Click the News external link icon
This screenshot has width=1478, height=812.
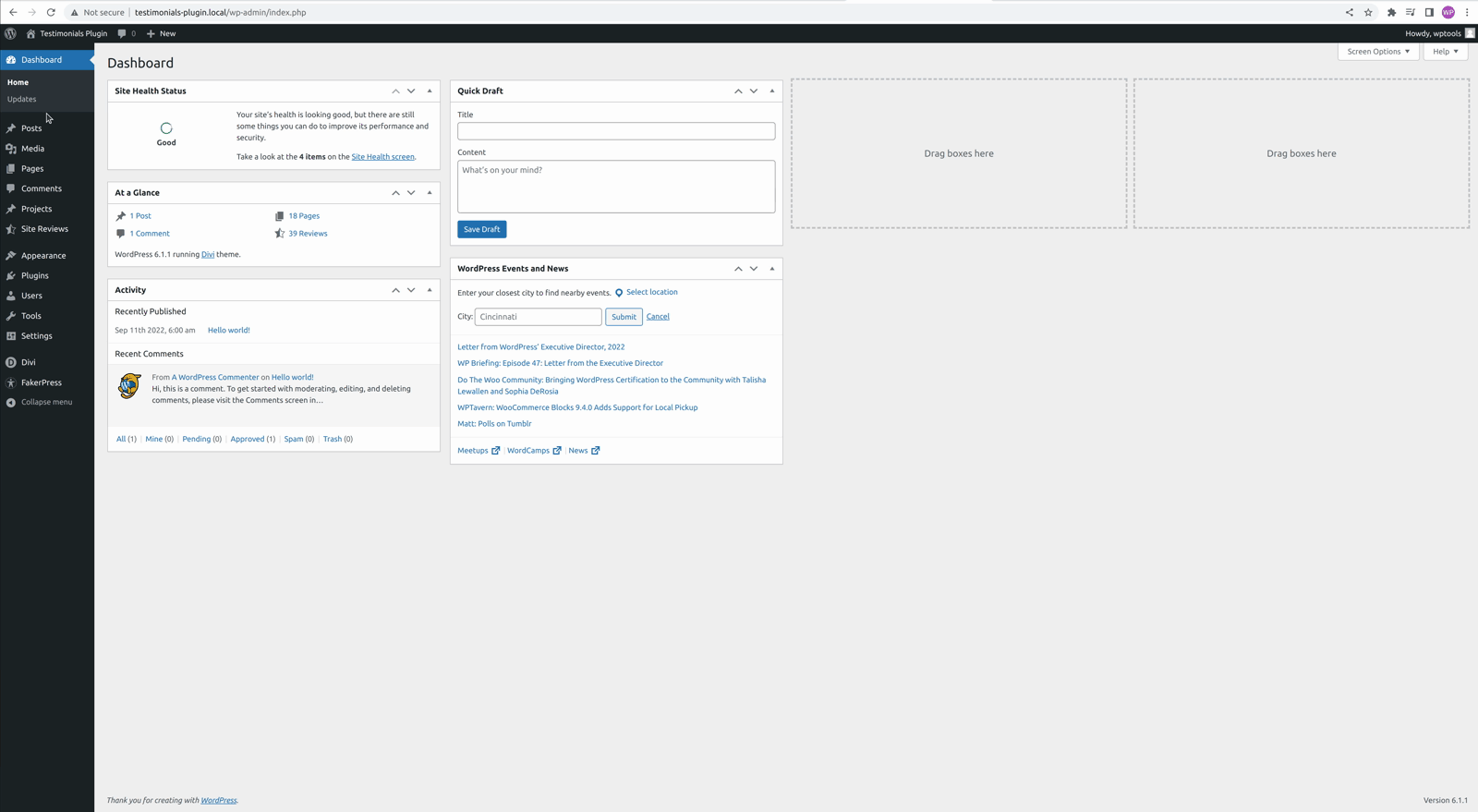596,451
